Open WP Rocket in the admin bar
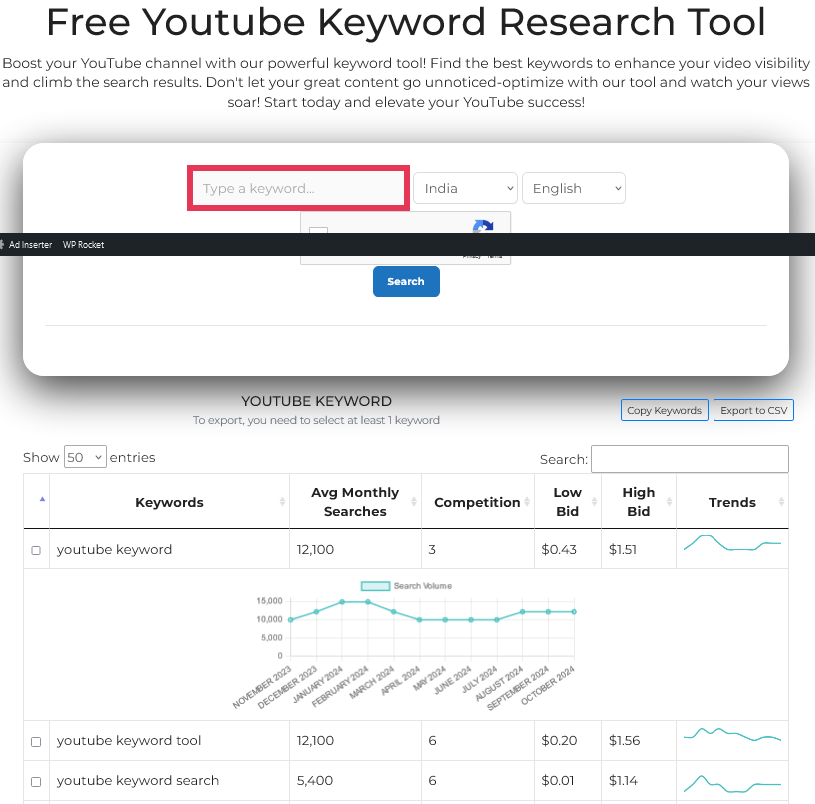 click(83, 244)
